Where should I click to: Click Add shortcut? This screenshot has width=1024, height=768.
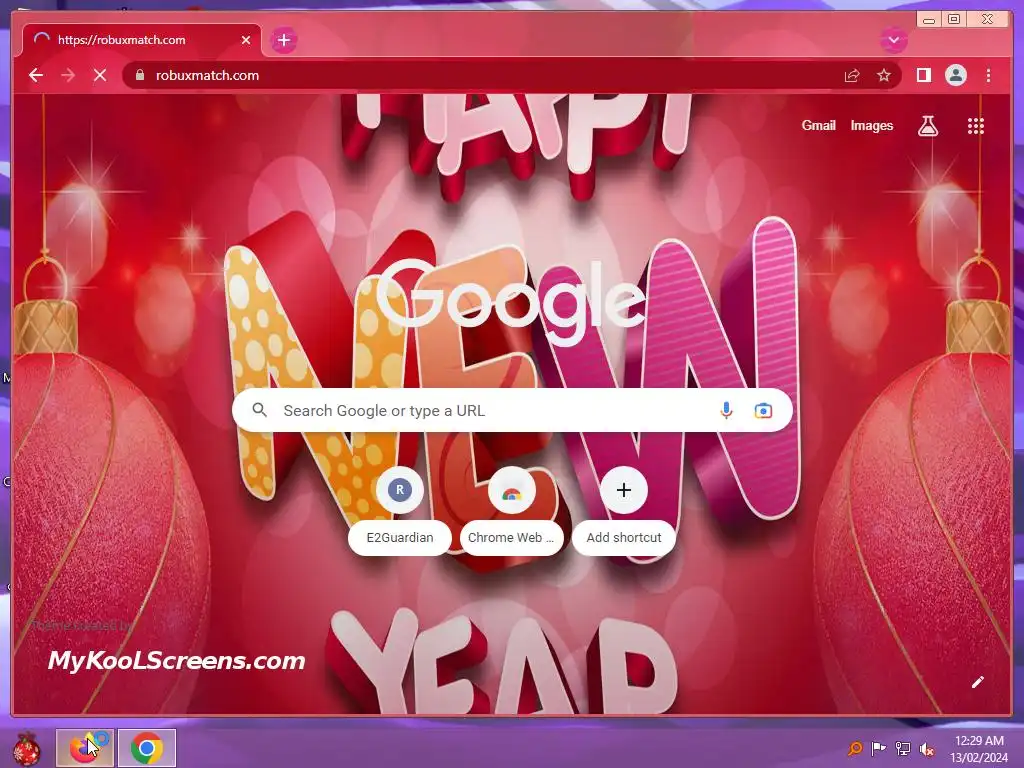click(x=624, y=511)
